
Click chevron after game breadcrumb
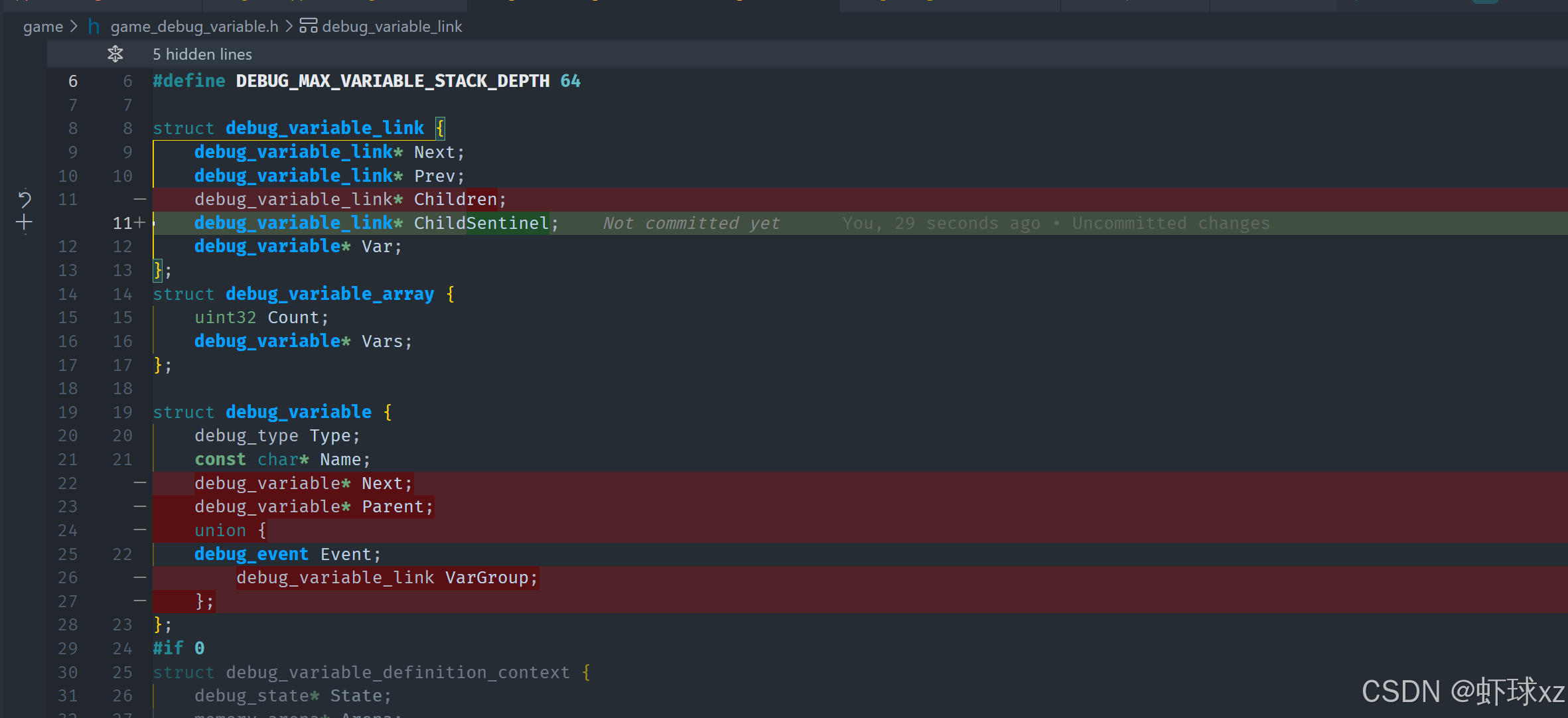[x=74, y=27]
